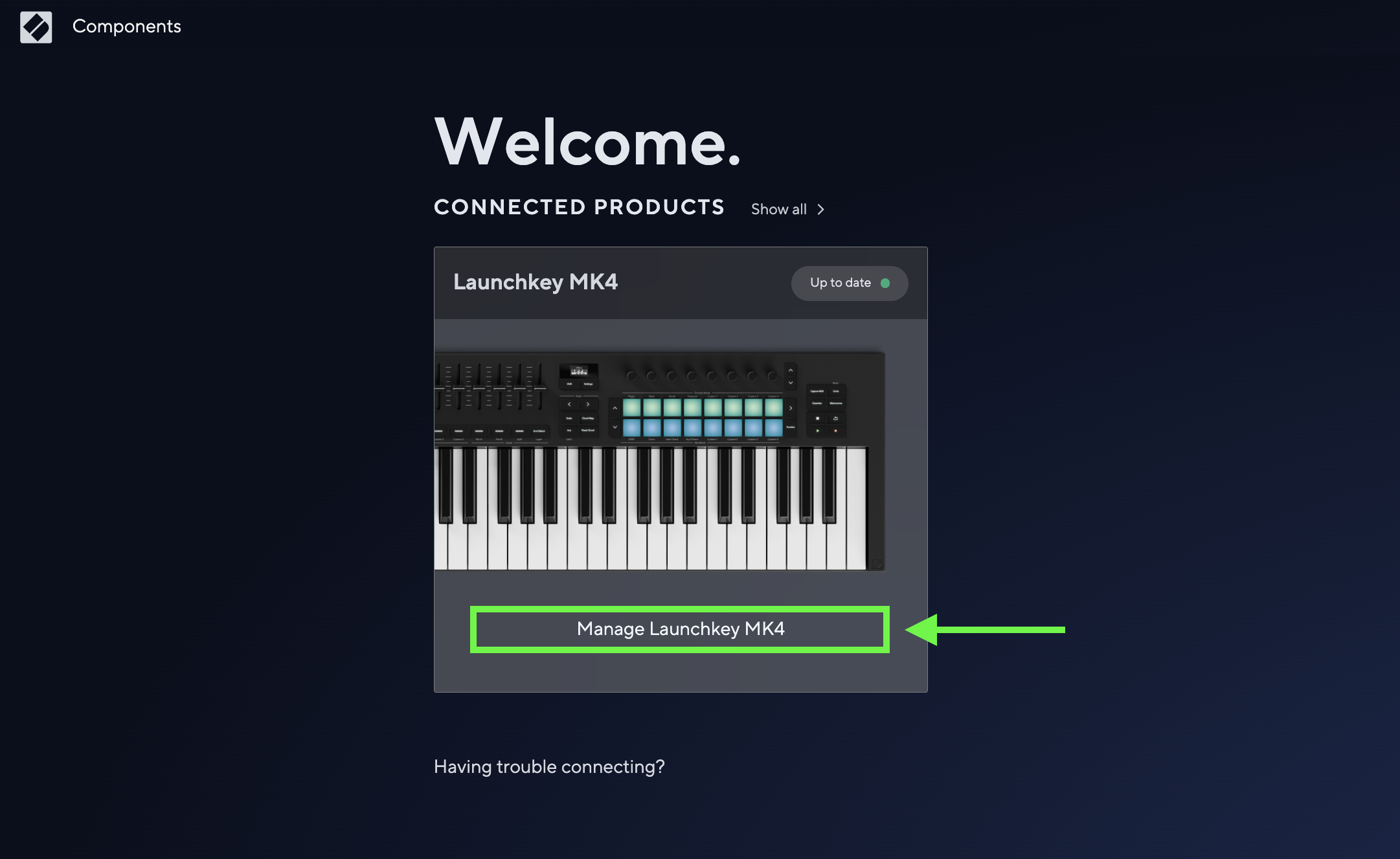Viewport: 1400px width, 859px height.
Task: Click the Up to date status badge
Action: [849, 283]
